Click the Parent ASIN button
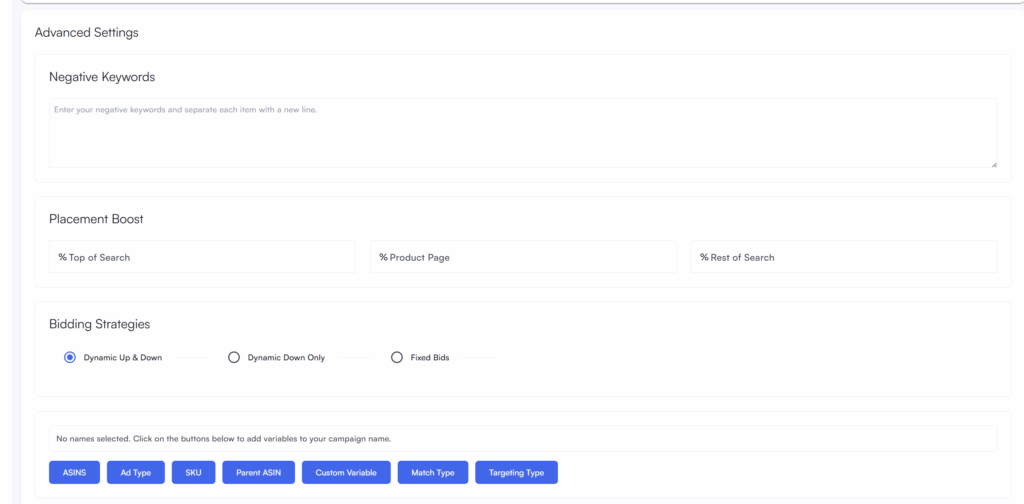This screenshot has height=504, width=1024. 258,472
